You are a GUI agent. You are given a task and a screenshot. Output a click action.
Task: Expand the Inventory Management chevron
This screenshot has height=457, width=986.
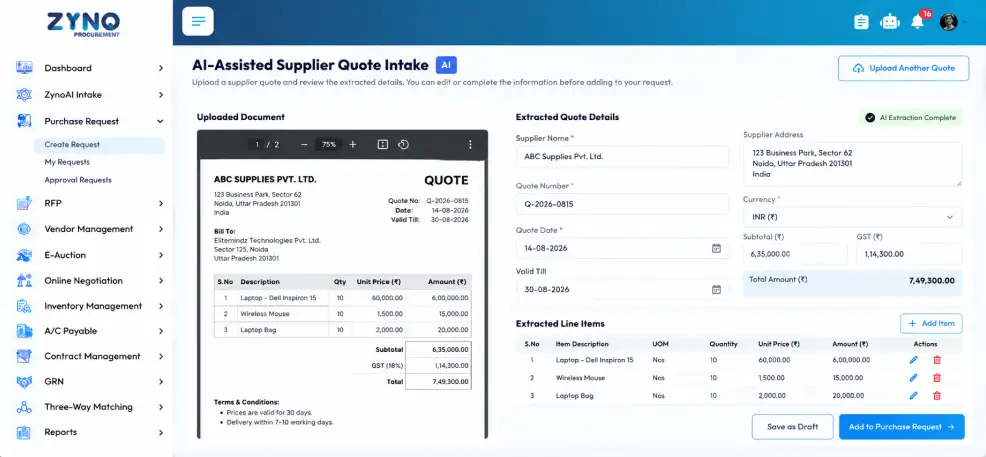coord(160,306)
